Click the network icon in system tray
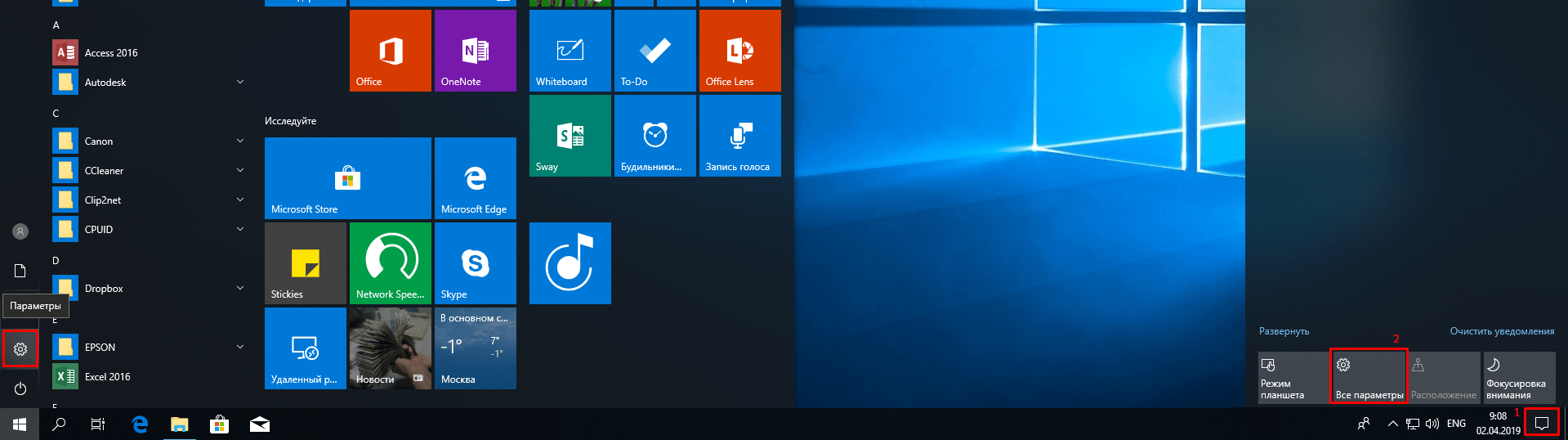The width and height of the screenshot is (1568, 440). coord(1413,424)
